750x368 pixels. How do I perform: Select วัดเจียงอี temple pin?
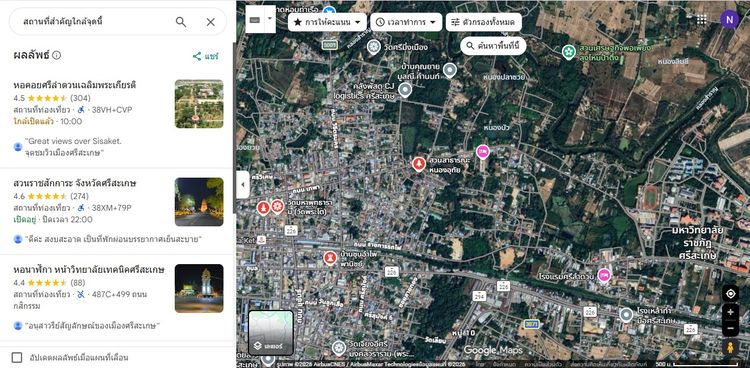339,348
